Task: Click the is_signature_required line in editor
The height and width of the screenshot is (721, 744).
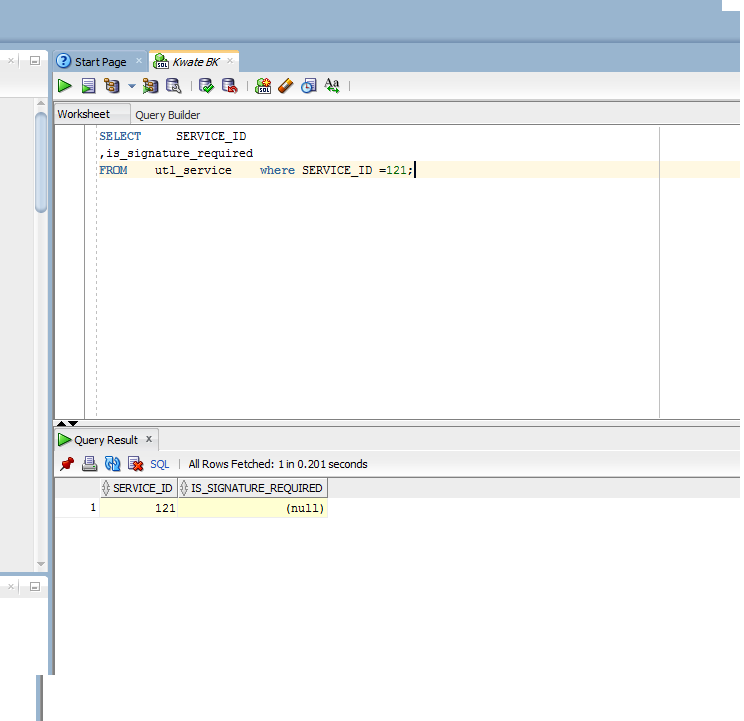Action: point(176,153)
